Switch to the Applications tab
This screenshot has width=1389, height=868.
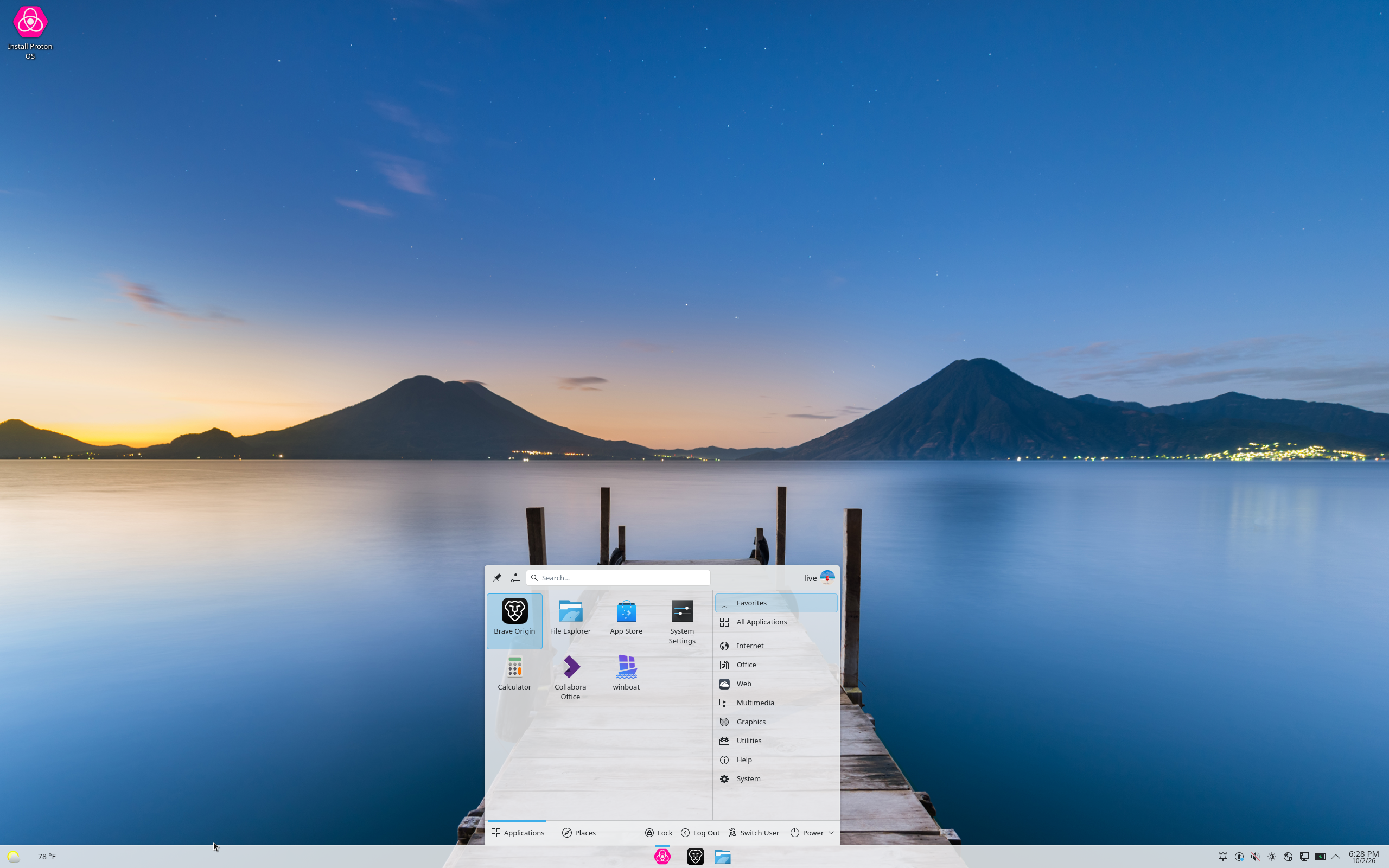(517, 832)
